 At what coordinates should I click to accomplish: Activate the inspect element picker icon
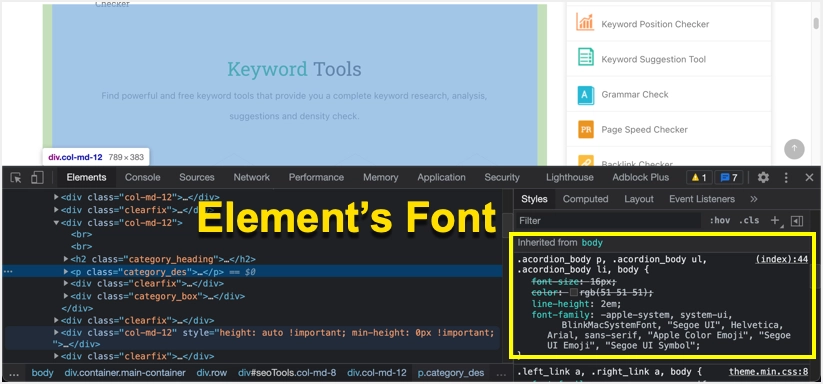(16, 178)
